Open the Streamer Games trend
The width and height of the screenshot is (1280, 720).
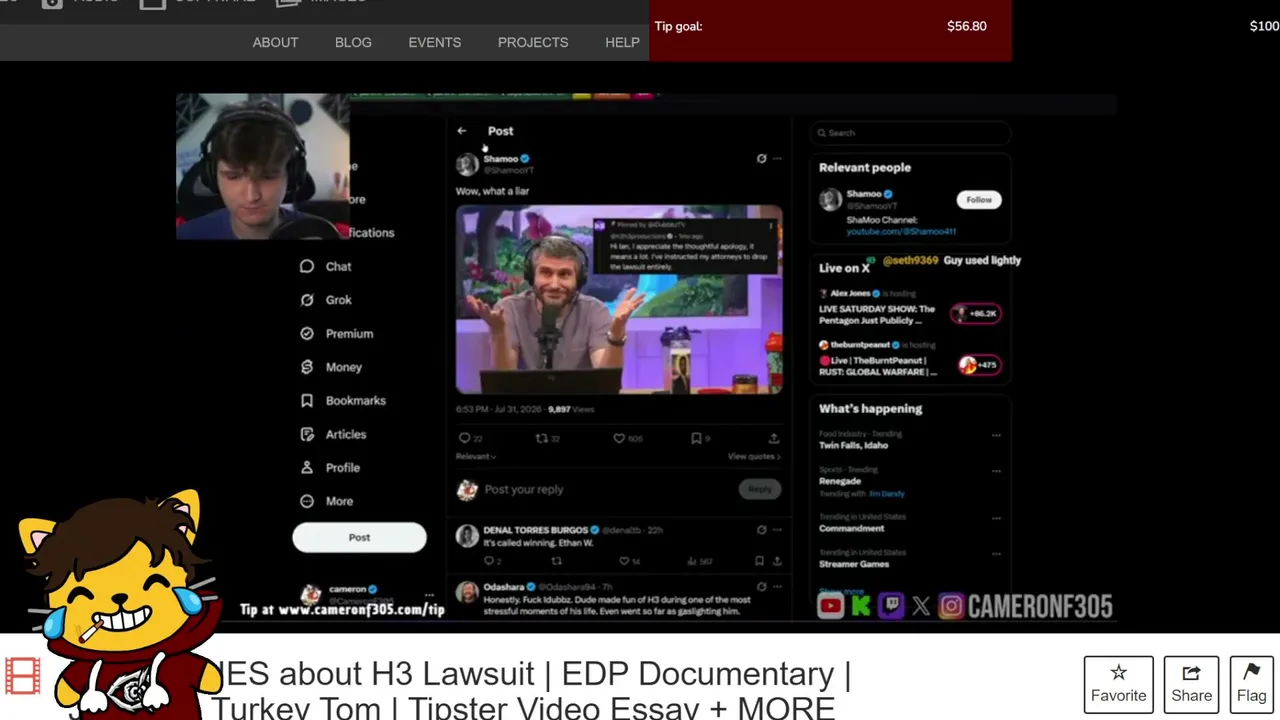pos(854,564)
